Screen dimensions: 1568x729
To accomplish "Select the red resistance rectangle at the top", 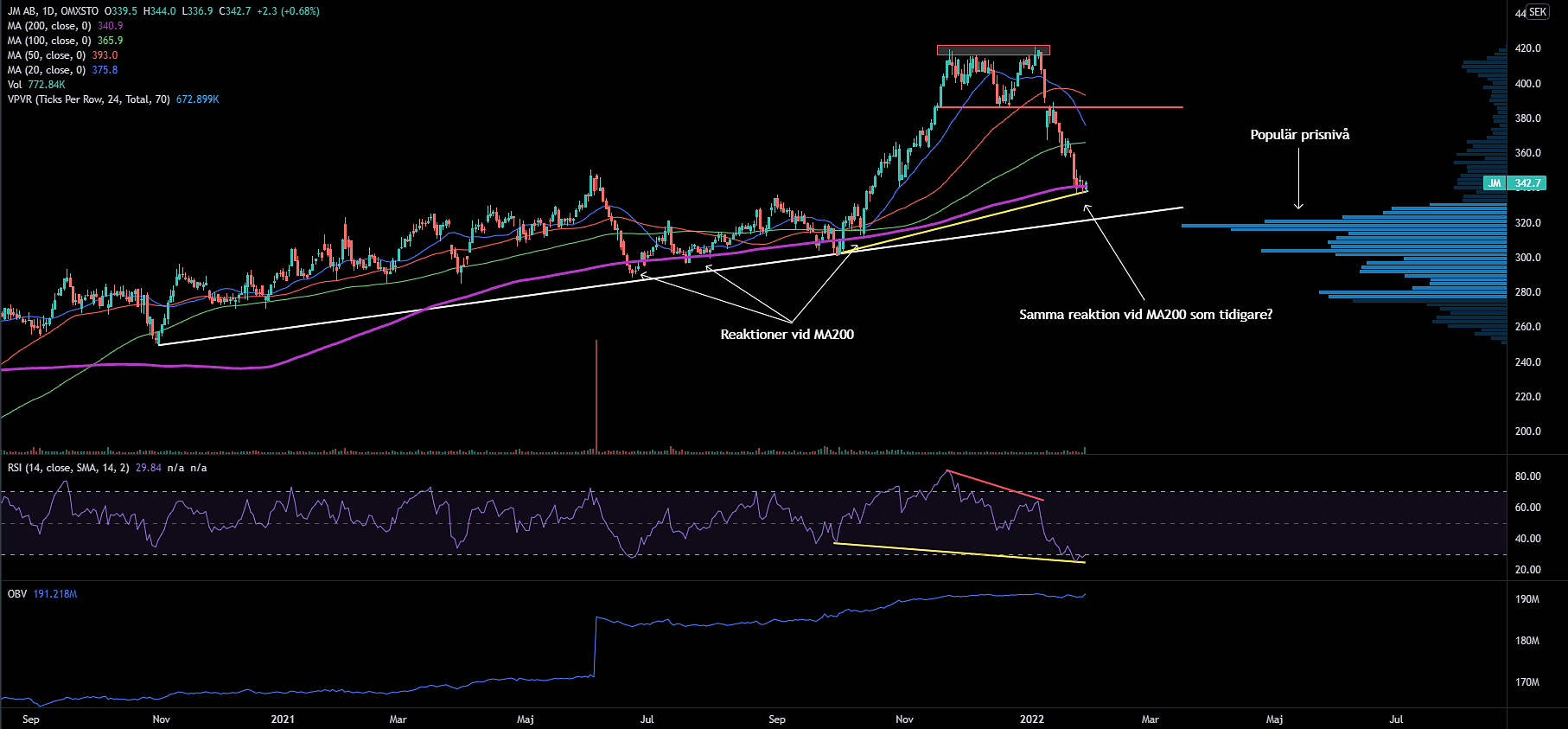I will [993, 50].
